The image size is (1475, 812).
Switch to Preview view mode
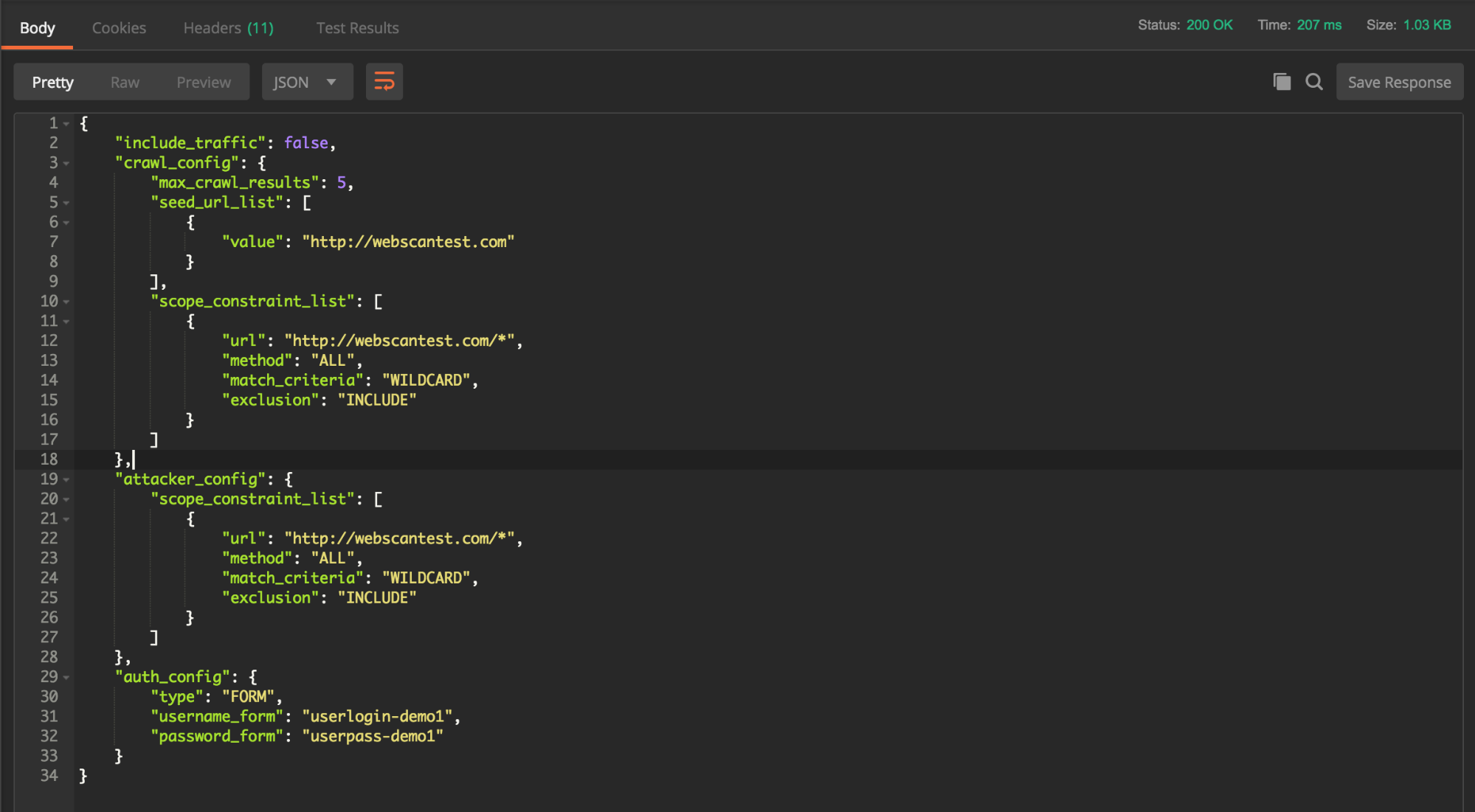pyautogui.click(x=204, y=82)
